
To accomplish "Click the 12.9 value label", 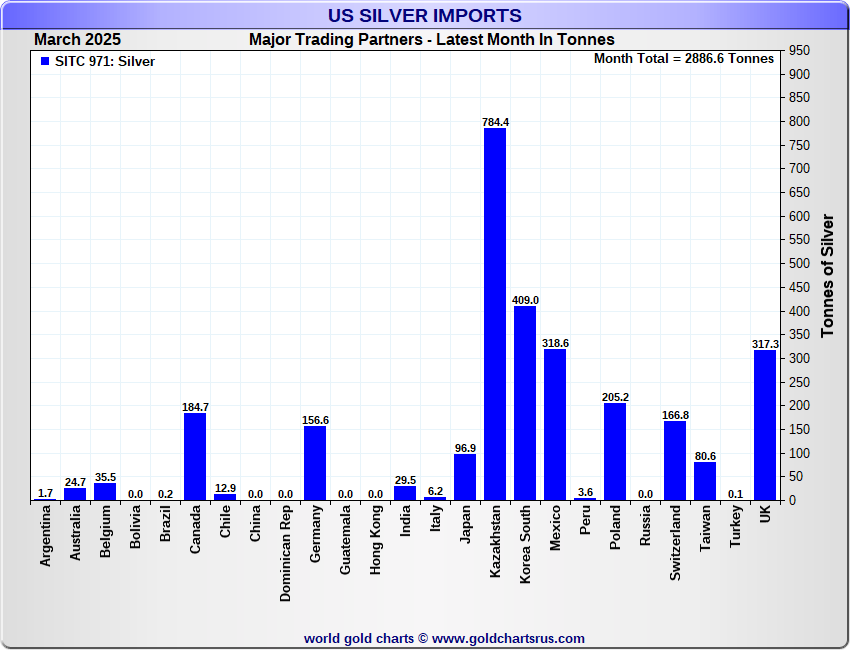I will (x=225, y=488).
